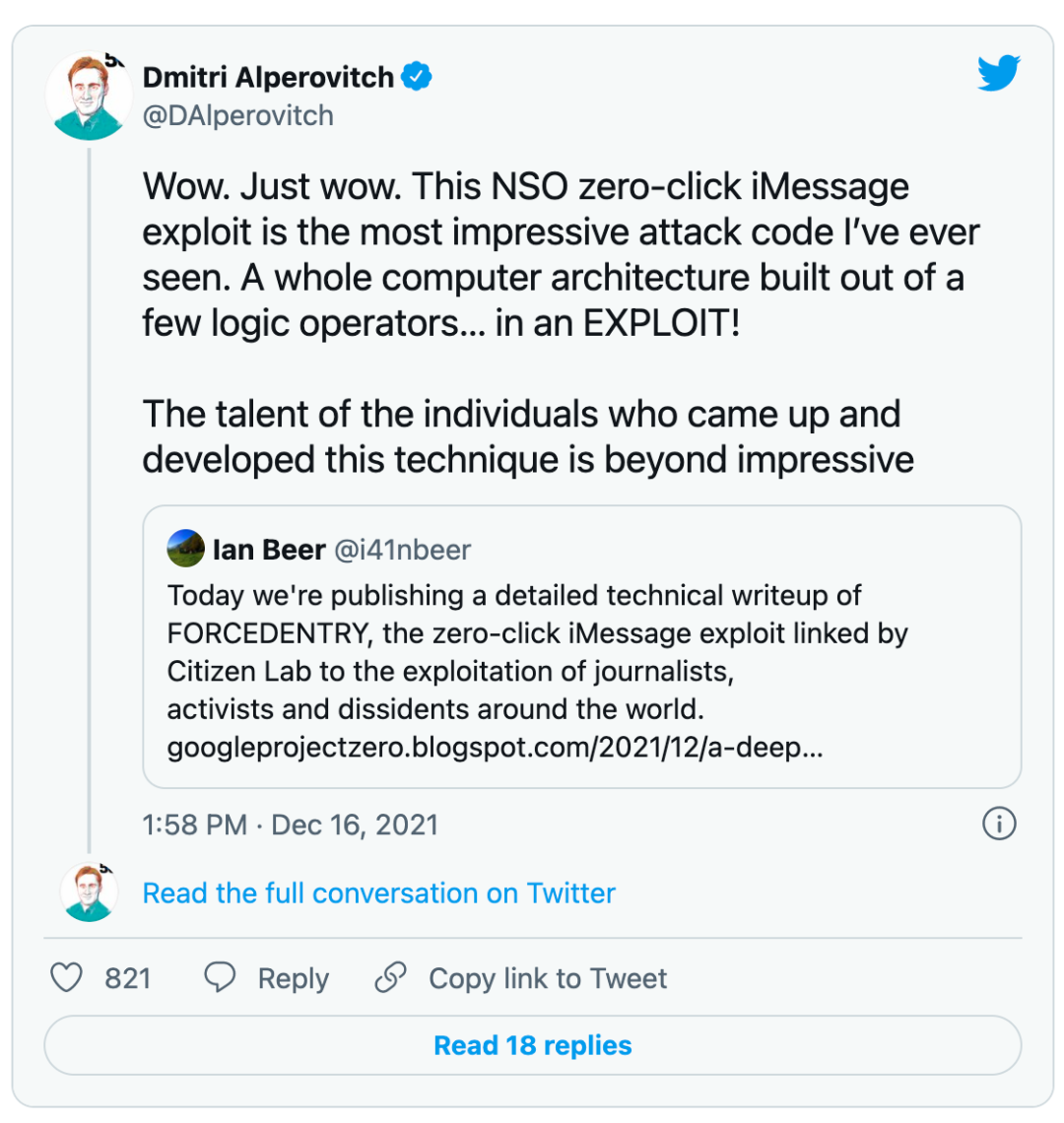Click the @i41nbeer handle
Viewport: 1064px width, 1123px height.
(x=403, y=550)
